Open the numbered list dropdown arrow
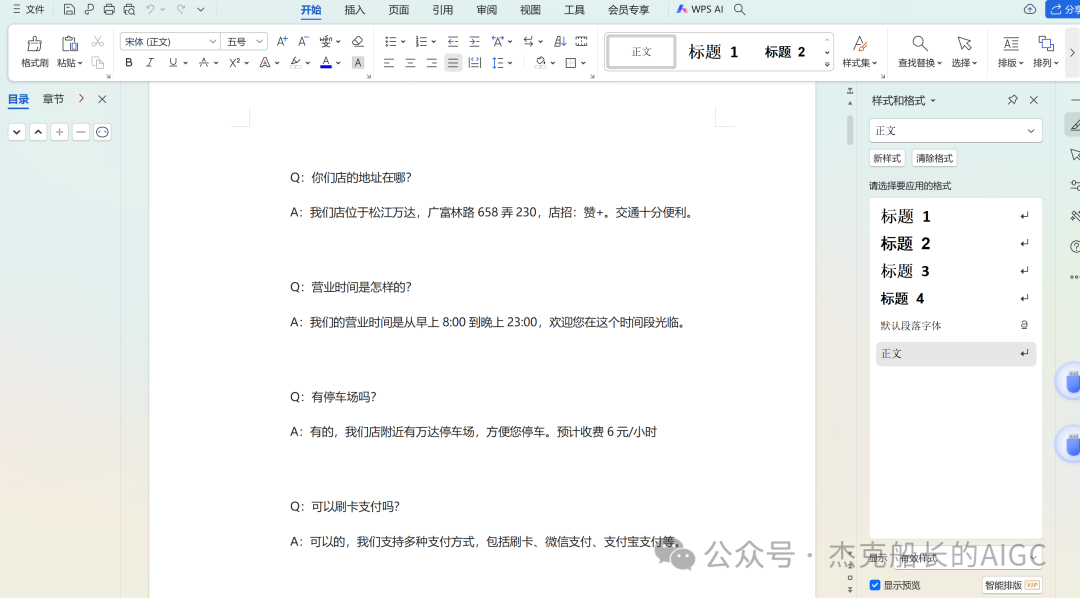Viewport: 1080px width, 598px height. [433, 42]
